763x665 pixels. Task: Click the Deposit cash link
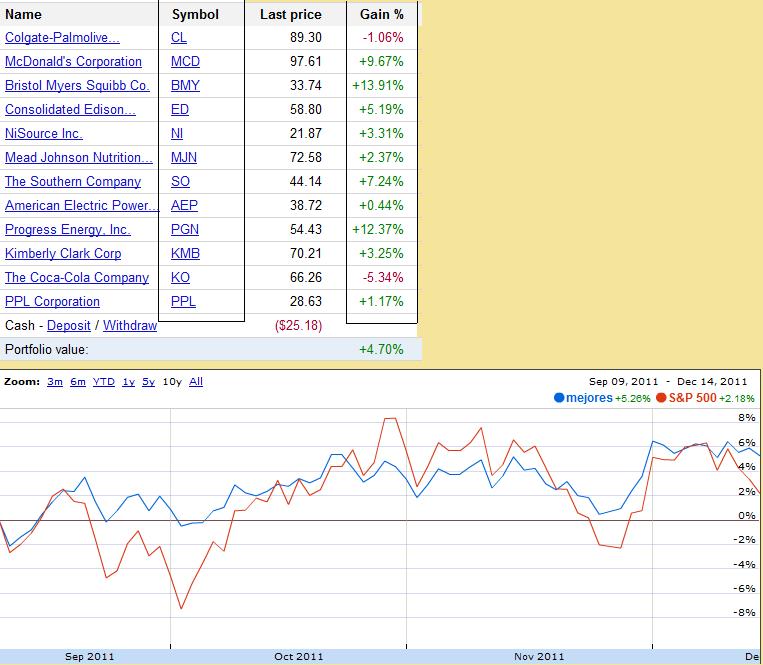pyautogui.click(x=69, y=325)
